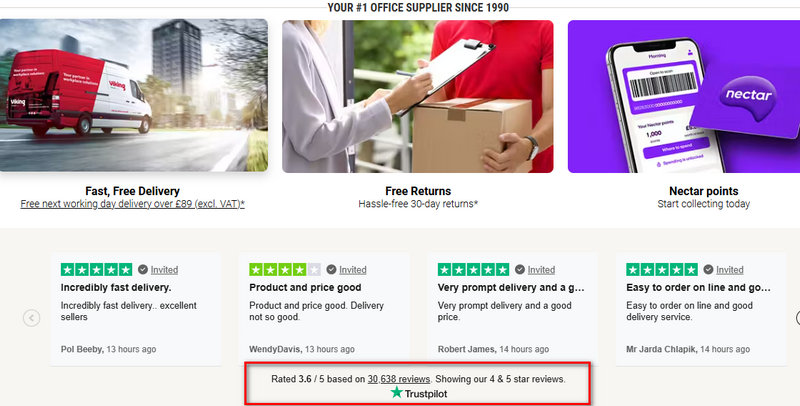Select the Nectar points heading

coord(704,191)
